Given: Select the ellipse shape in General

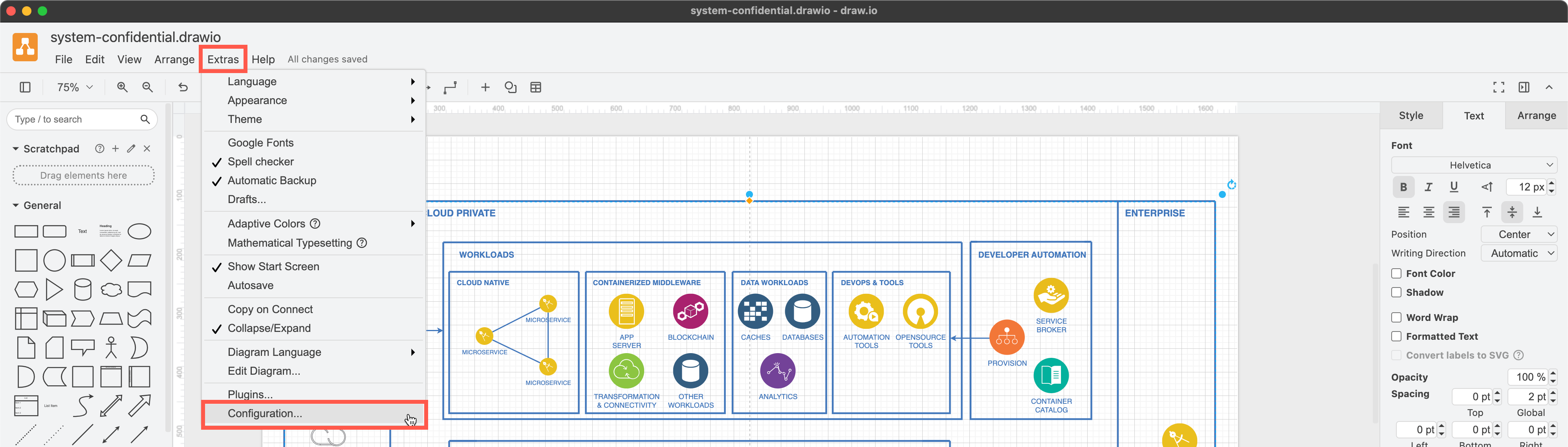Looking at the screenshot, I should coord(139,231).
